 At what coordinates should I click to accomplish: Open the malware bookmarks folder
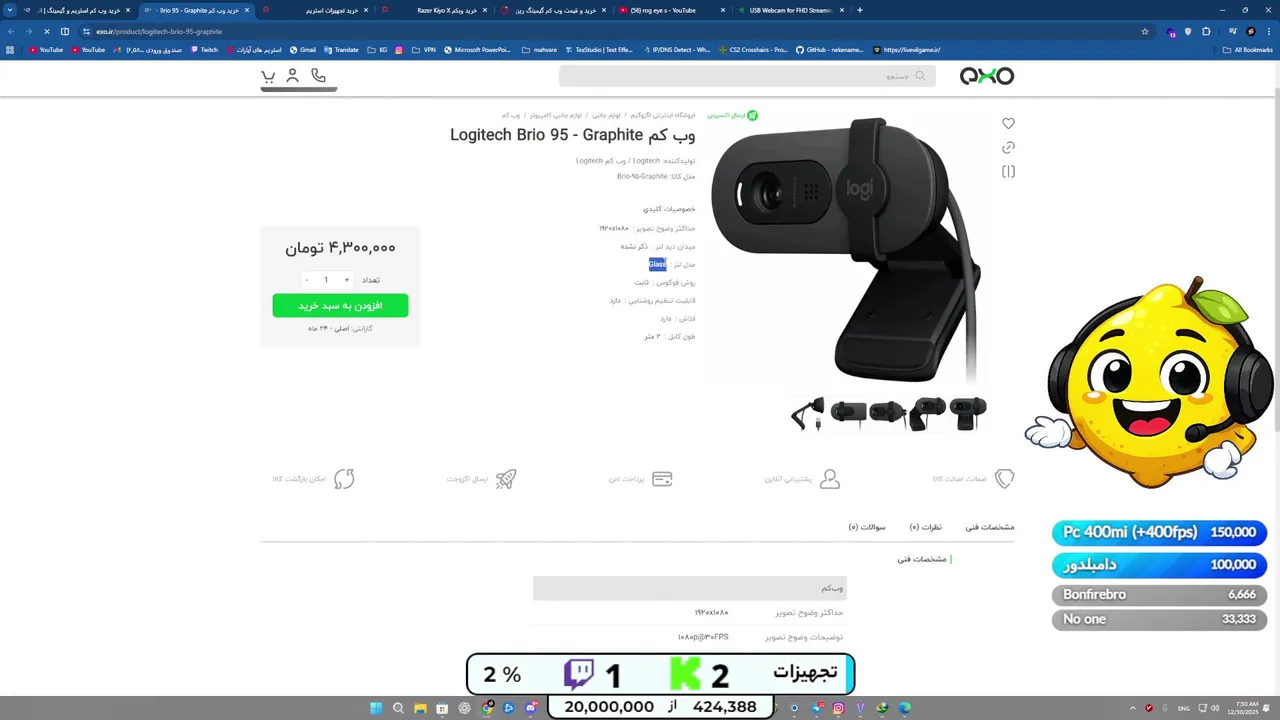point(540,50)
